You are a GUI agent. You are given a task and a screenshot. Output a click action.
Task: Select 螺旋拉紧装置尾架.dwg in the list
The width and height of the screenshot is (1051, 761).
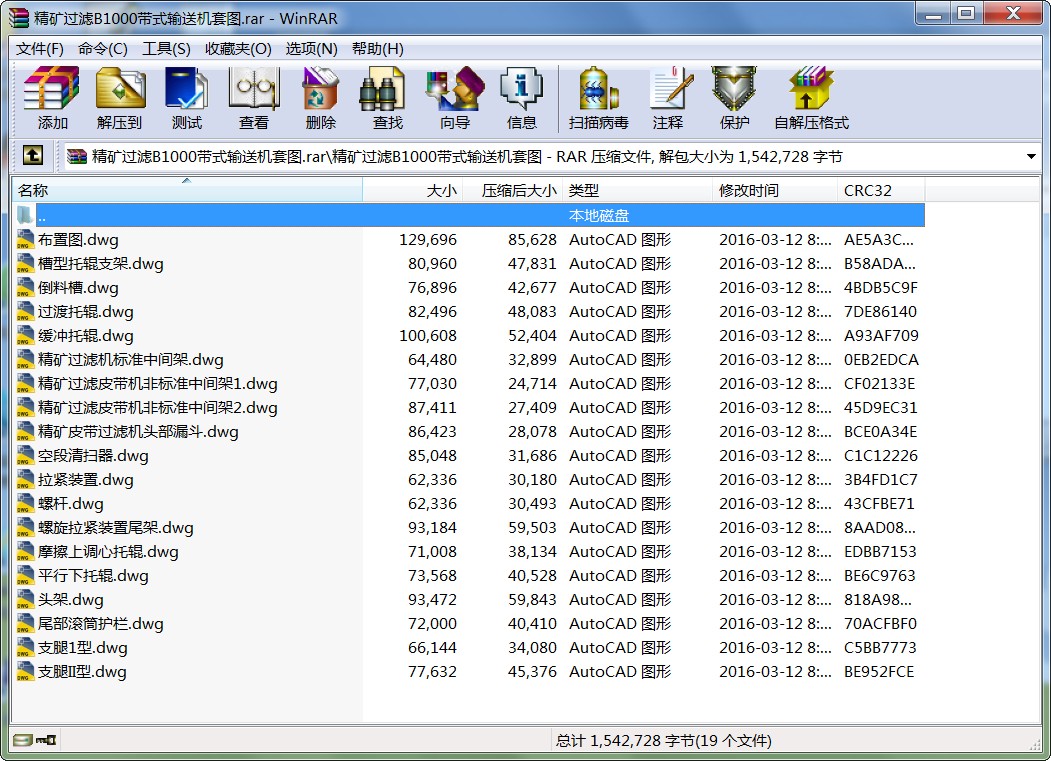coord(115,528)
